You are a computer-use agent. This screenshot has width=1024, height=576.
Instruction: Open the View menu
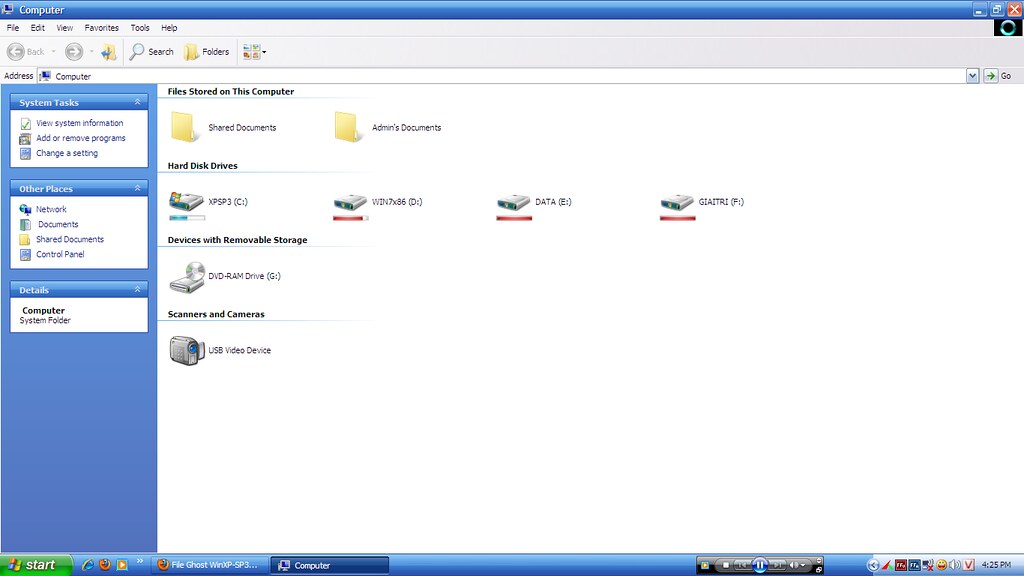point(65,28)
